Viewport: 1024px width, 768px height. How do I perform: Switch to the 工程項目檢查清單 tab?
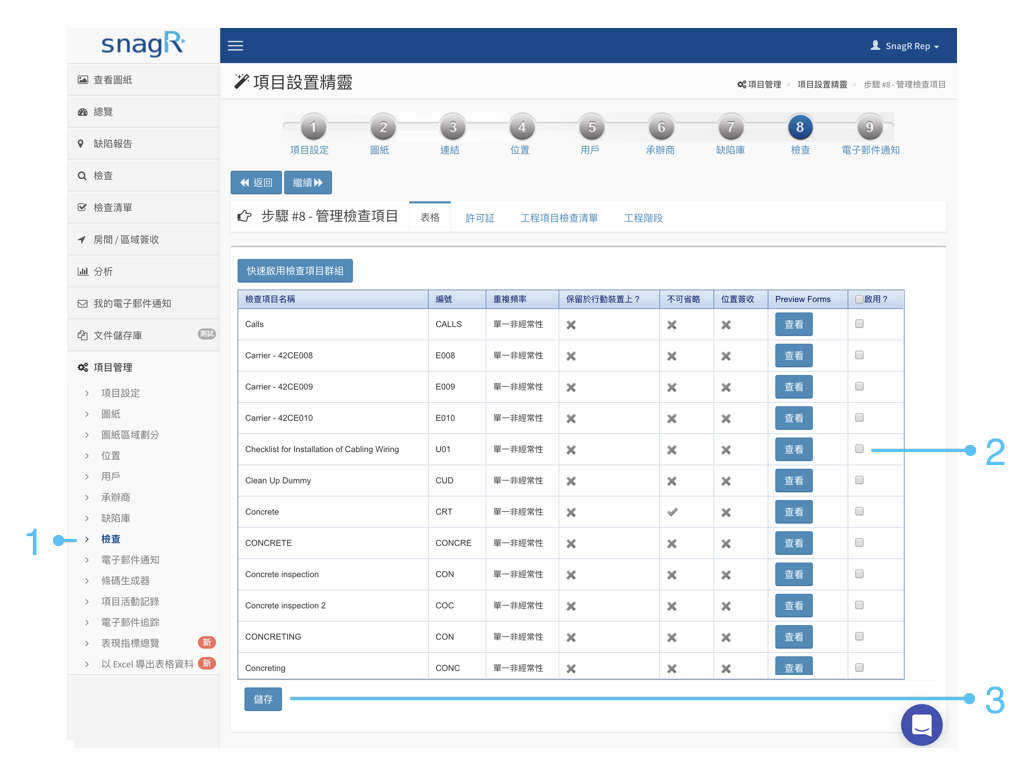[559, 218]
